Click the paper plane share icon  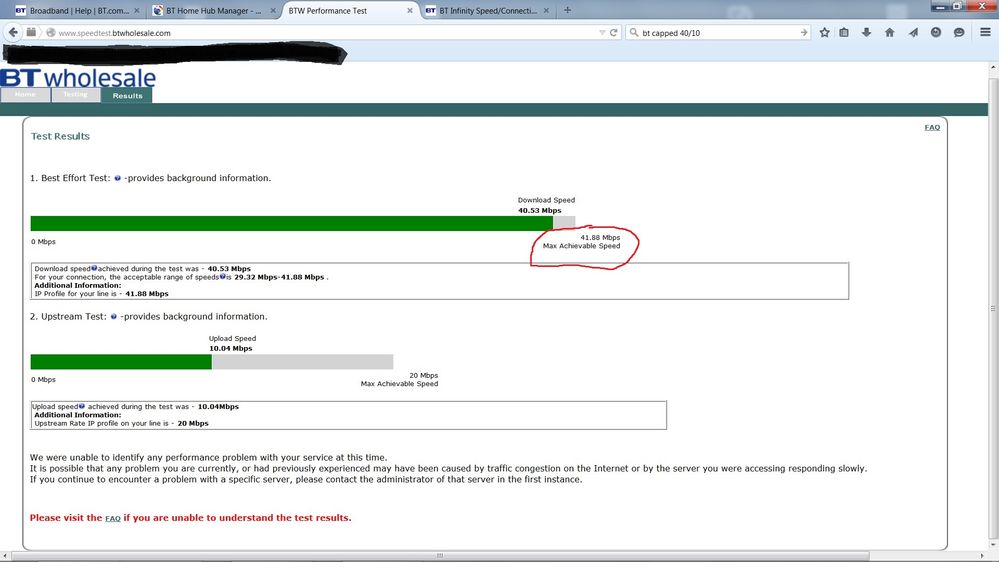913,32
